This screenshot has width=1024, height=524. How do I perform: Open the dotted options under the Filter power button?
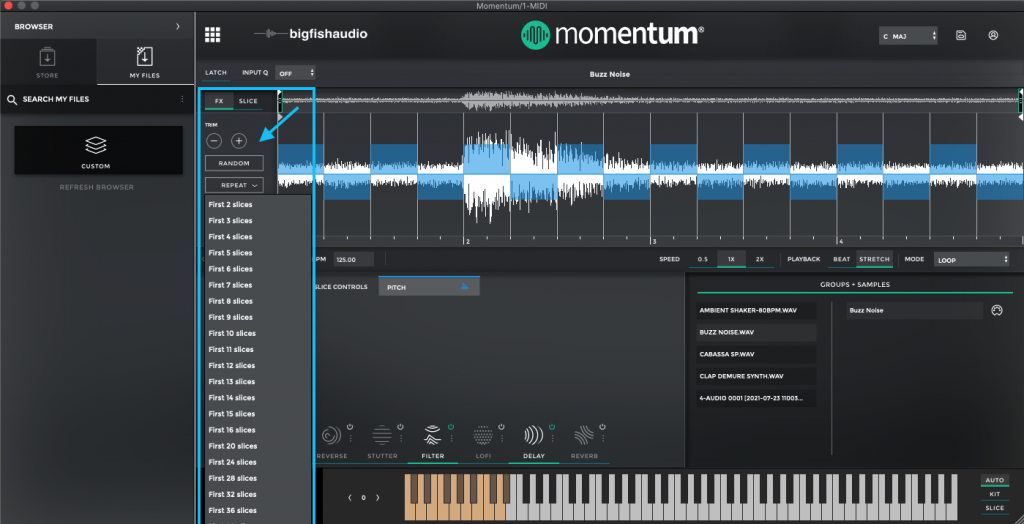[451, 438]
